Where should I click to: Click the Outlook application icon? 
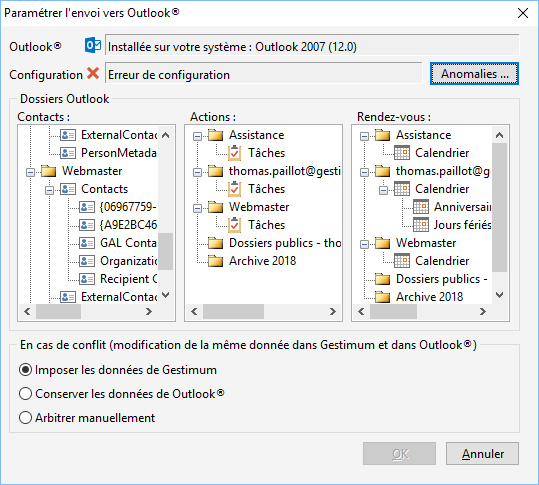(x=93, y=45)
